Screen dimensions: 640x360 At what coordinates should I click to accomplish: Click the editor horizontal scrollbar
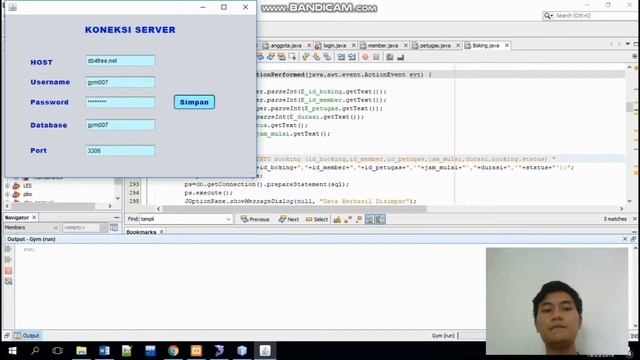(294, 209)
